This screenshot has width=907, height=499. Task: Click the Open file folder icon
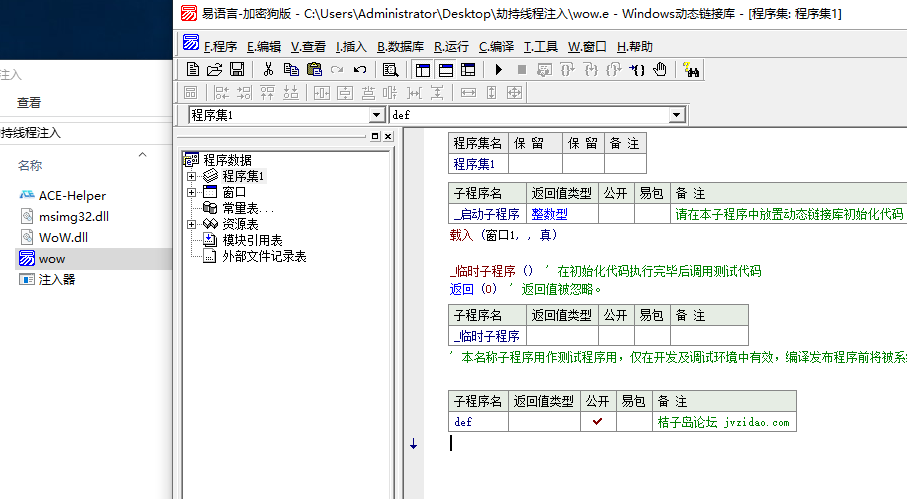(x=215, y=70)
